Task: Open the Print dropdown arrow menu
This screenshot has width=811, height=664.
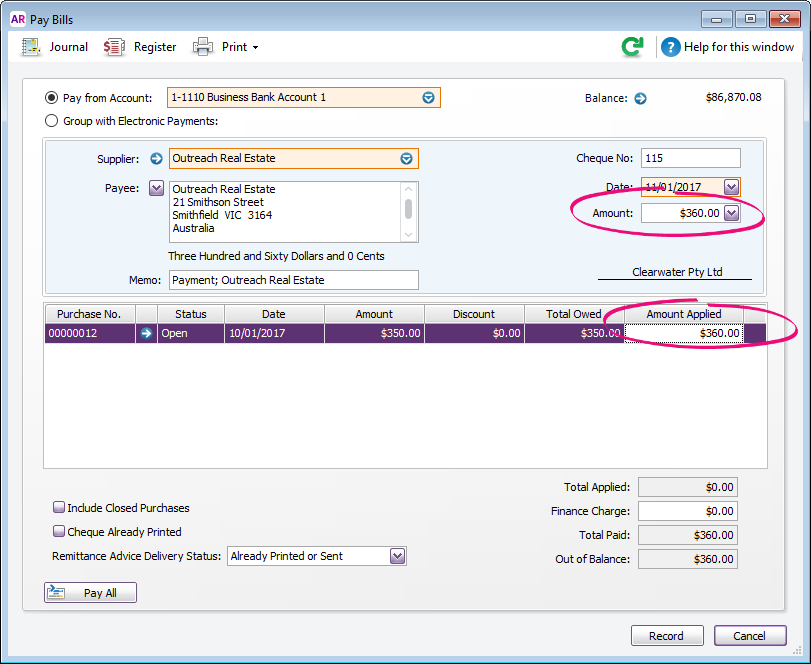Action: click(x=255, y=48)
